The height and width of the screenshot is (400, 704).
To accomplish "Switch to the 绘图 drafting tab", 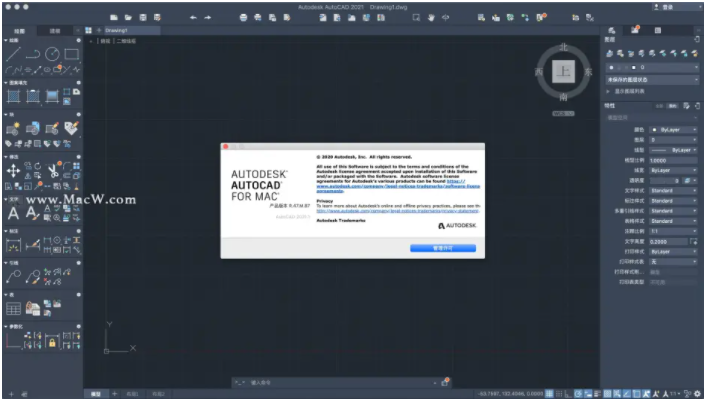I will tap(19, 31).
